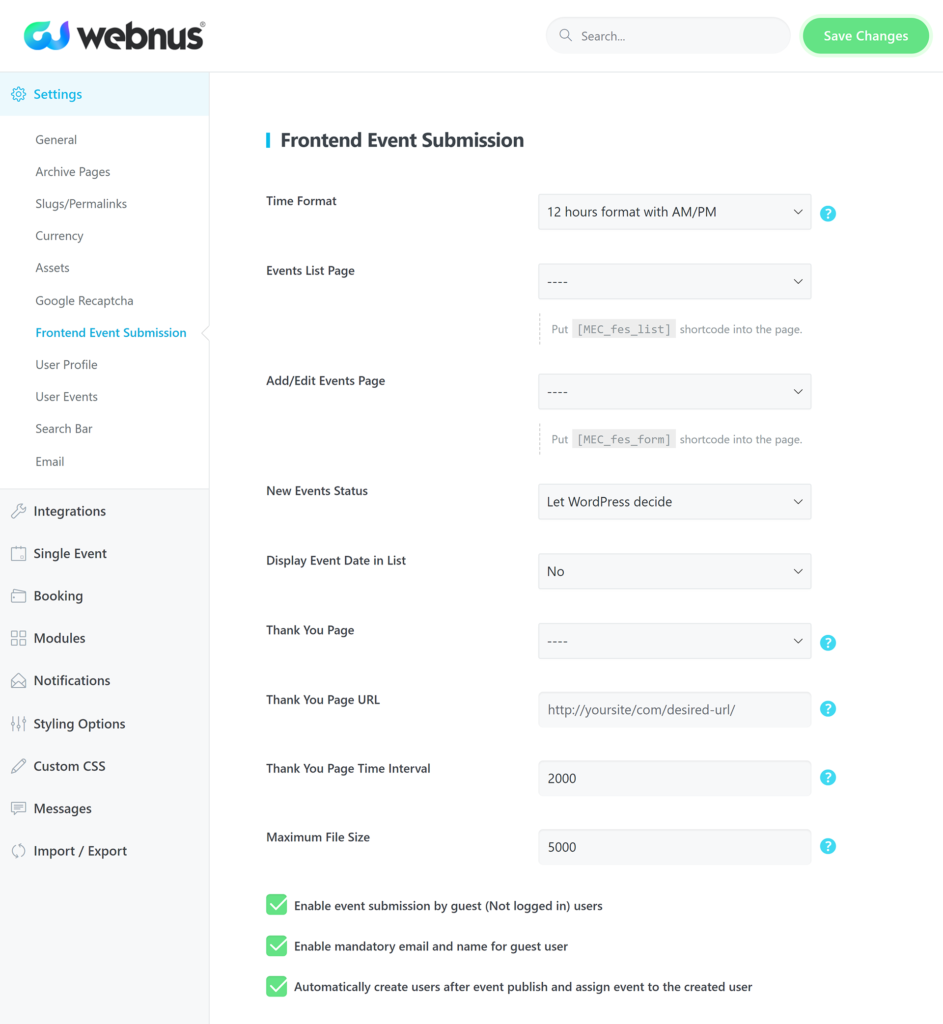
Task: Open Import / Export via refresh icon
Action: 18,850
